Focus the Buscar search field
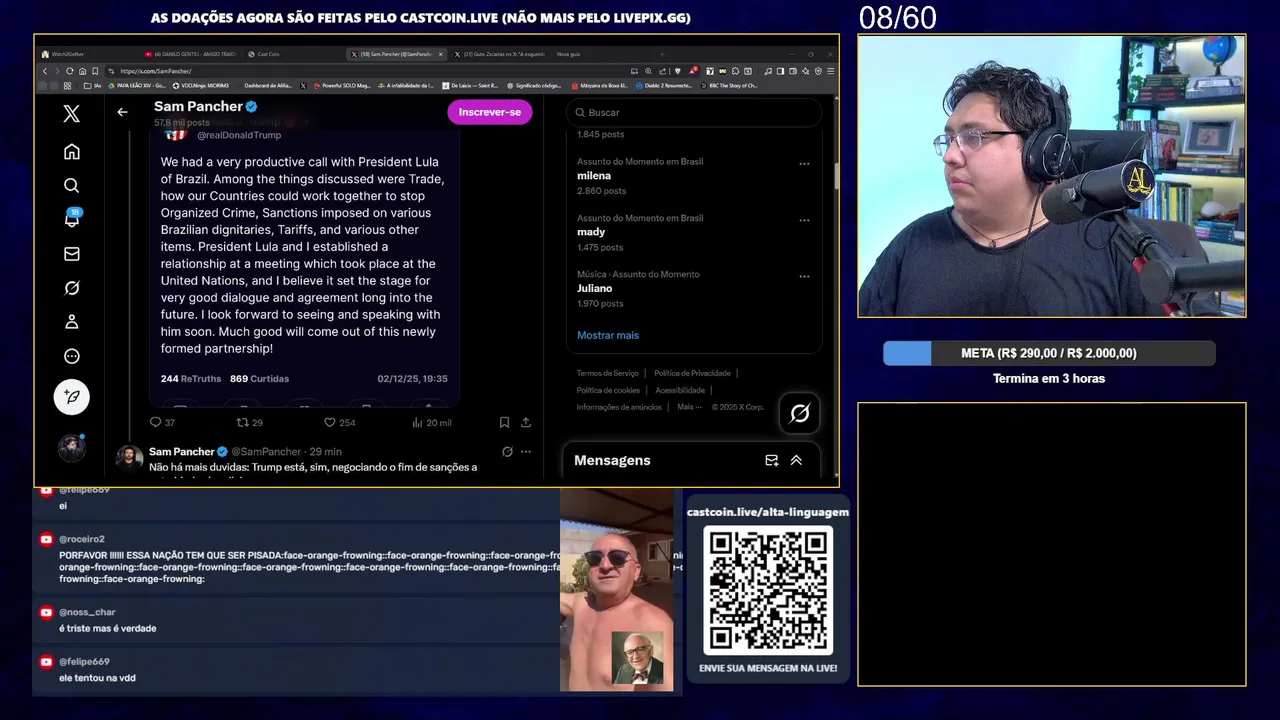 pyautogui.click(x=694, y=112)
